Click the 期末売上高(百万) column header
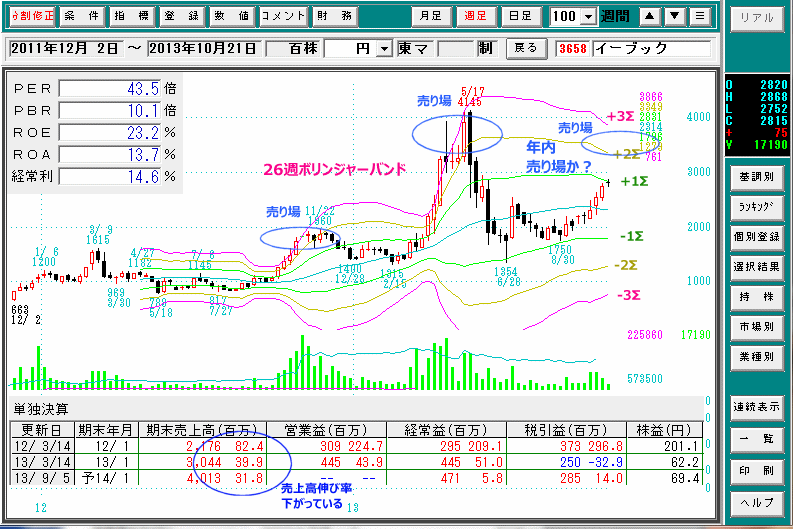This screenshot has width=793, height=529. click(x=202, y=430)
